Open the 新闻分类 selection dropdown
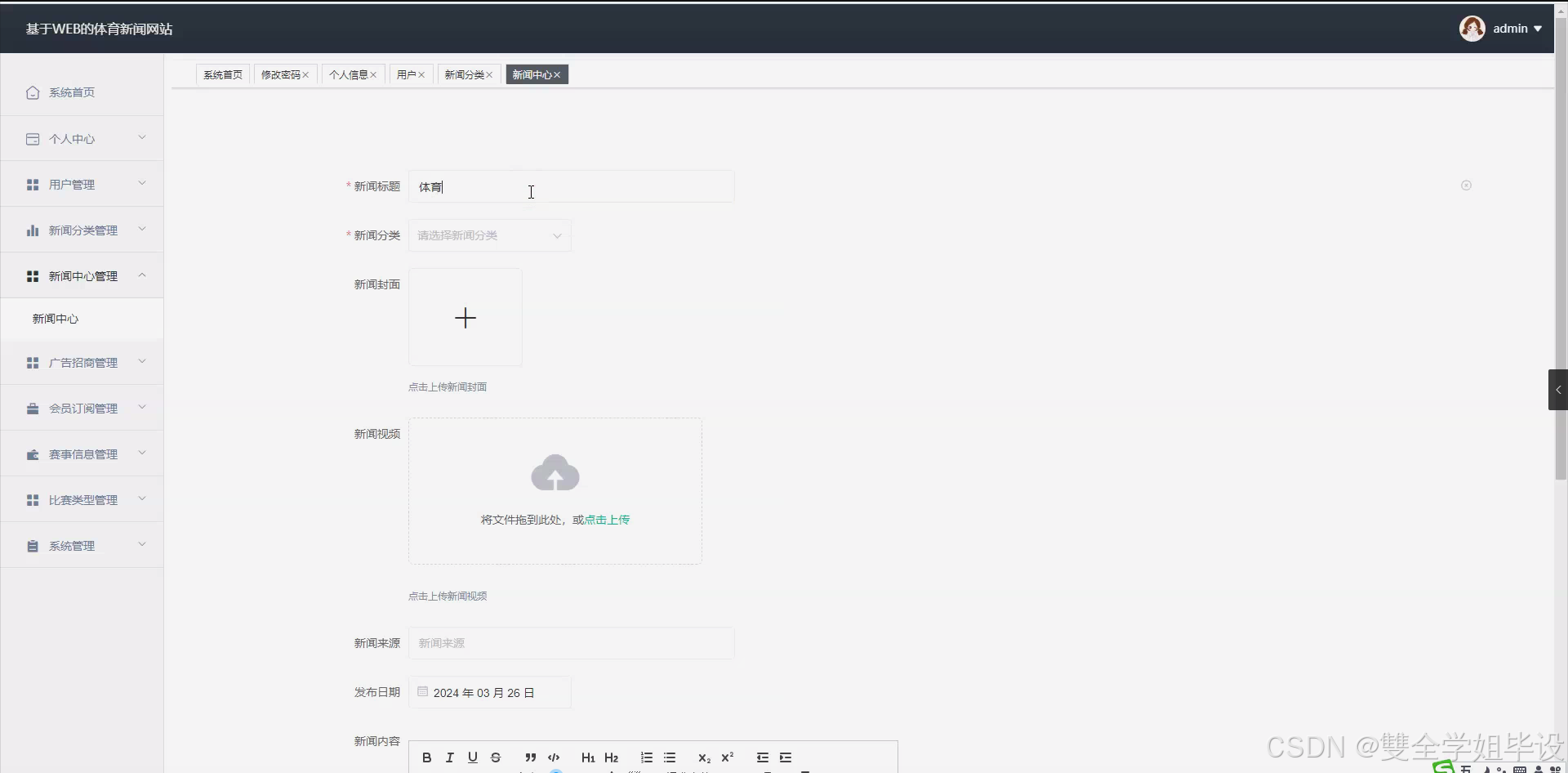 489,235
